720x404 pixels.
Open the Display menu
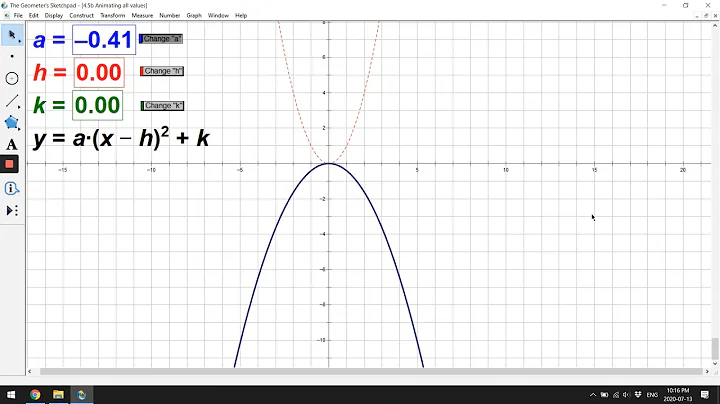pyautogui.click(x=54, y=16)
